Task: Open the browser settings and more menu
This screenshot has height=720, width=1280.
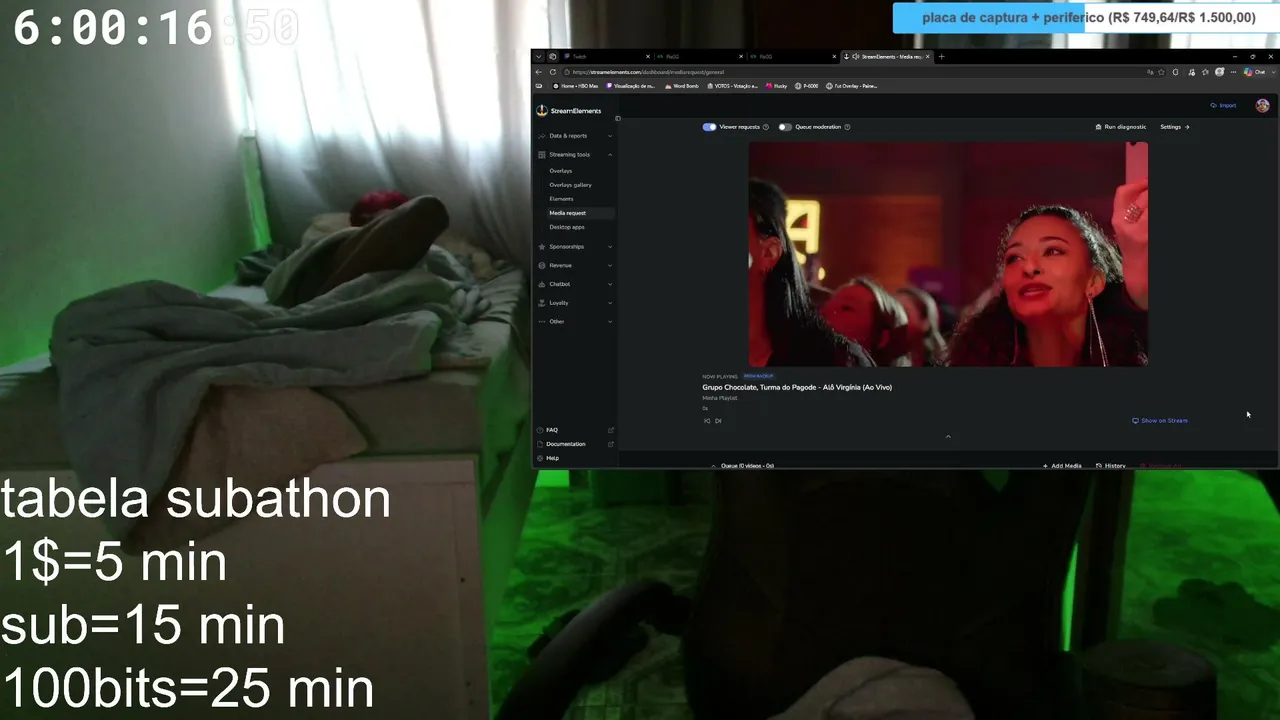Action: [1233, 72]
